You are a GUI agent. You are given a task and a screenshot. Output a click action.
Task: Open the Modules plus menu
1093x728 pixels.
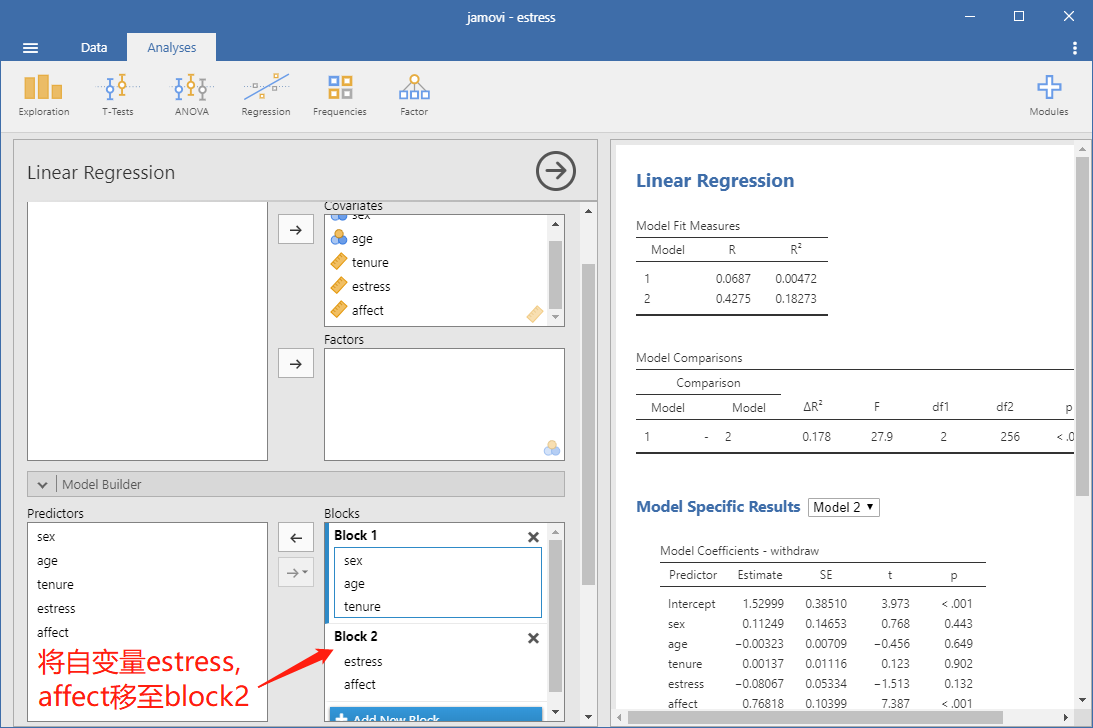(1048, 96)
